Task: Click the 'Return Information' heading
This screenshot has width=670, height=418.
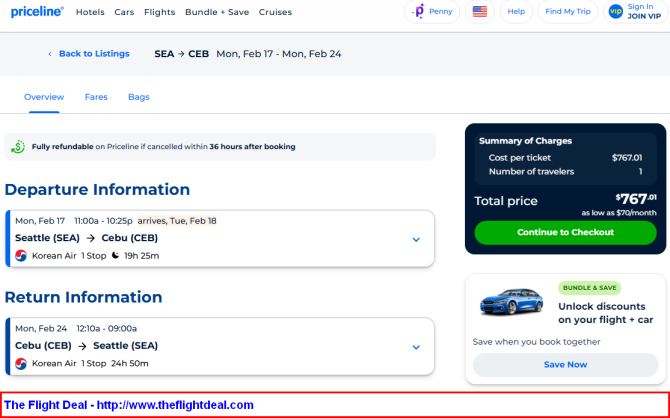Action: 83,297
